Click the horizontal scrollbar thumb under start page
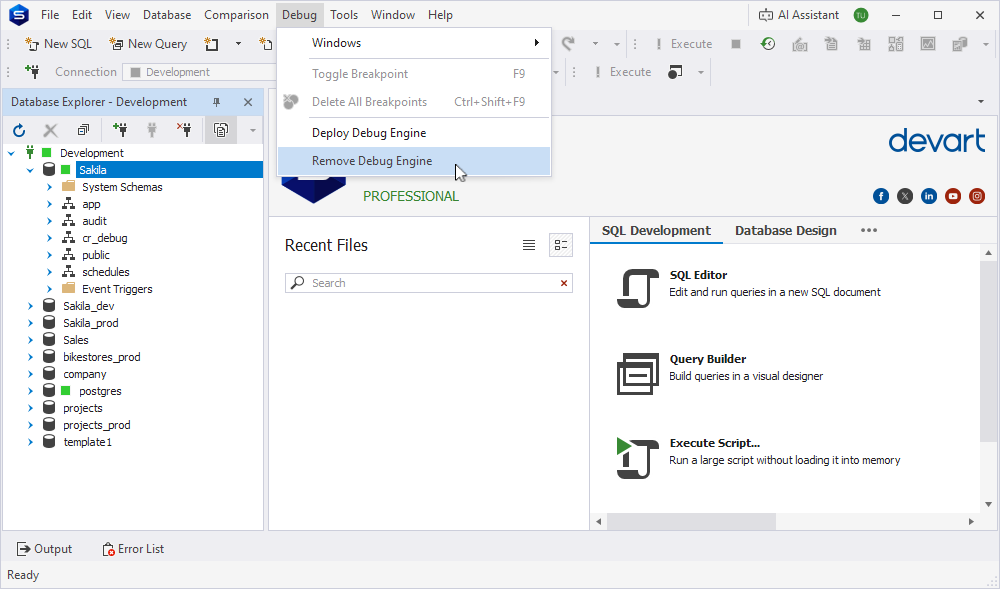This screenshot has width=1000, height=589. (691, 521)
